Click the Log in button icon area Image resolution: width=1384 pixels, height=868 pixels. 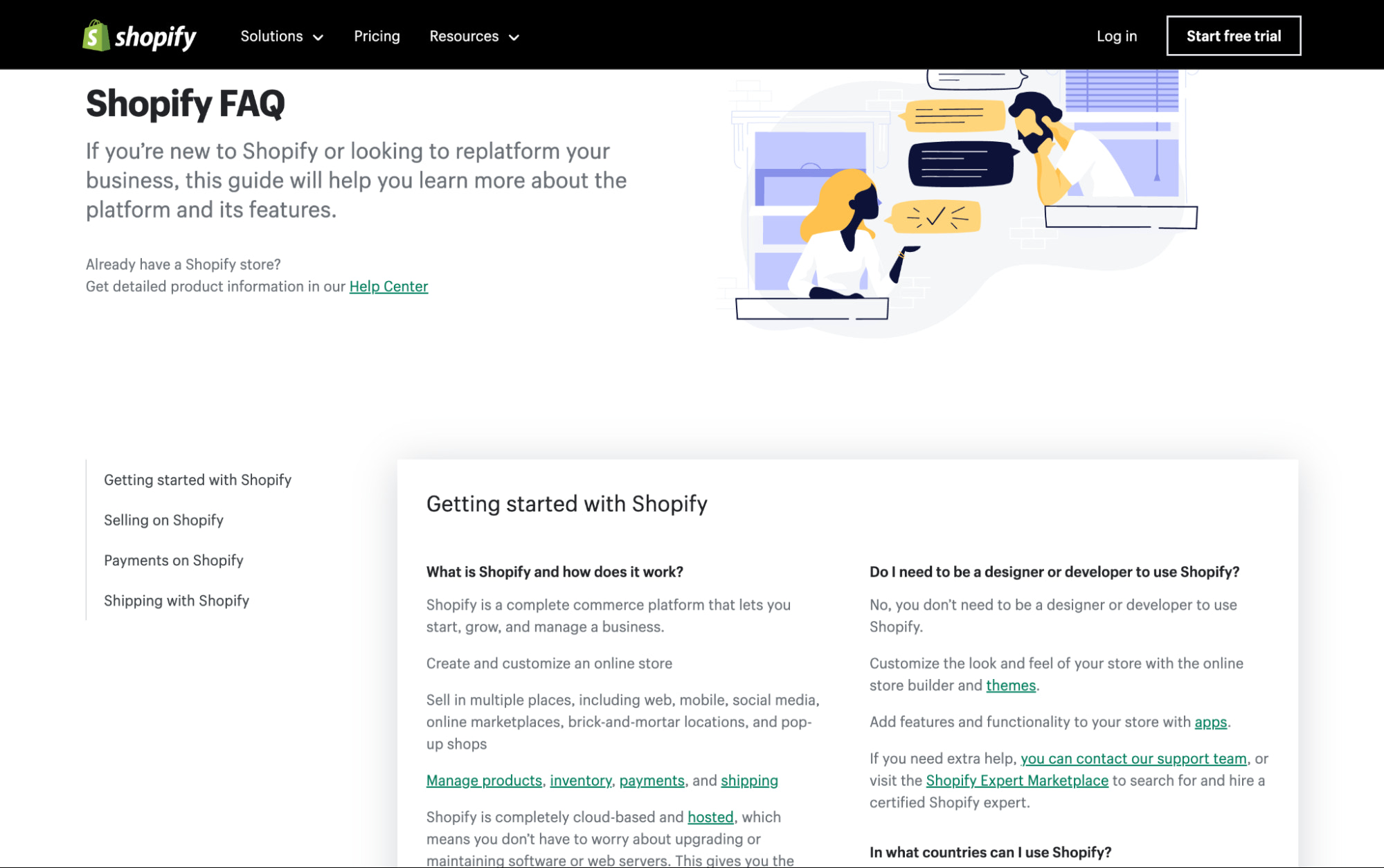[1117, 35]
